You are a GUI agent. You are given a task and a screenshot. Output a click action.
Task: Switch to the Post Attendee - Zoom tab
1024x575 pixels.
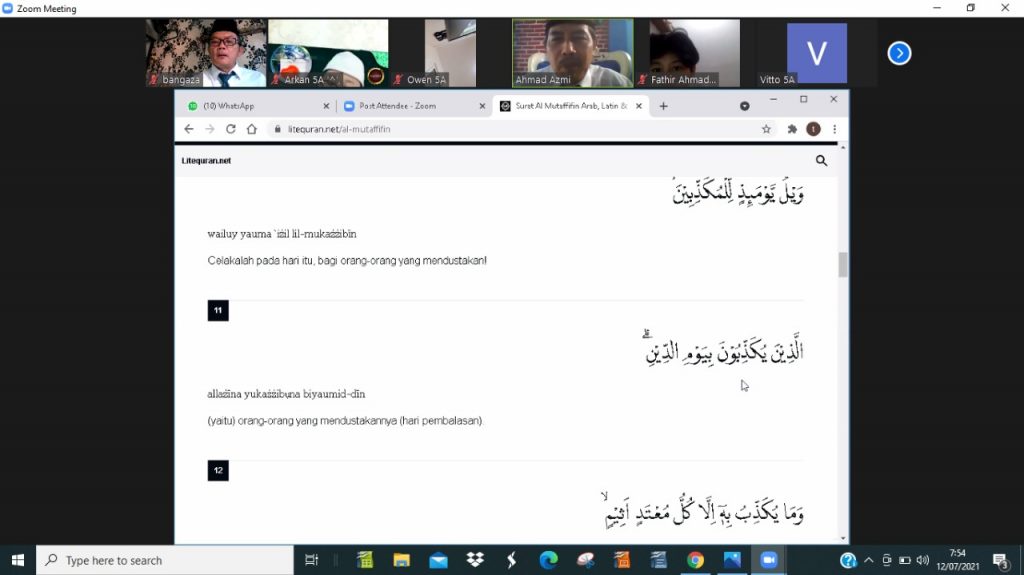[410, 106]
